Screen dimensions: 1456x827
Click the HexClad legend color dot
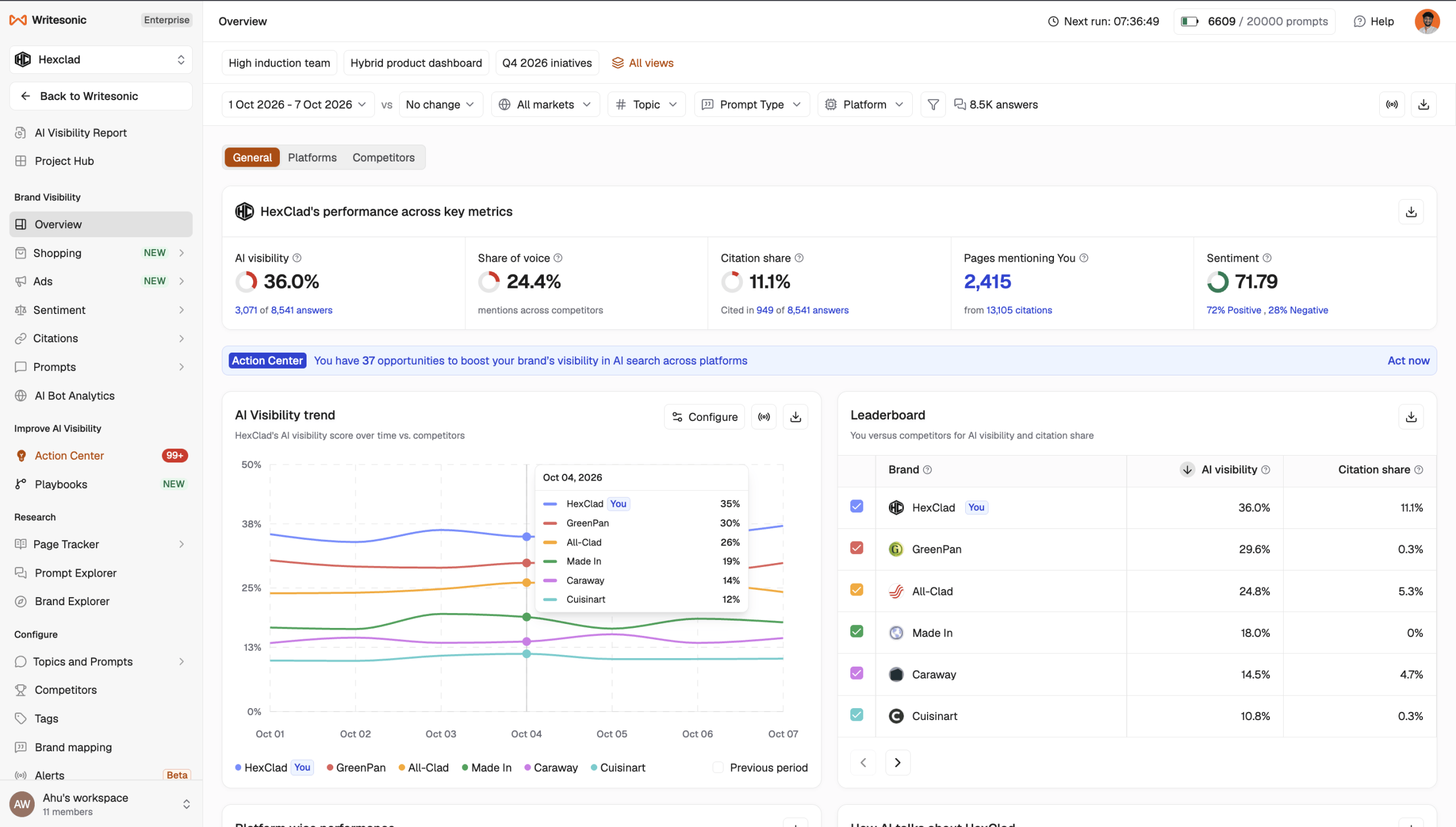[238, 767]
